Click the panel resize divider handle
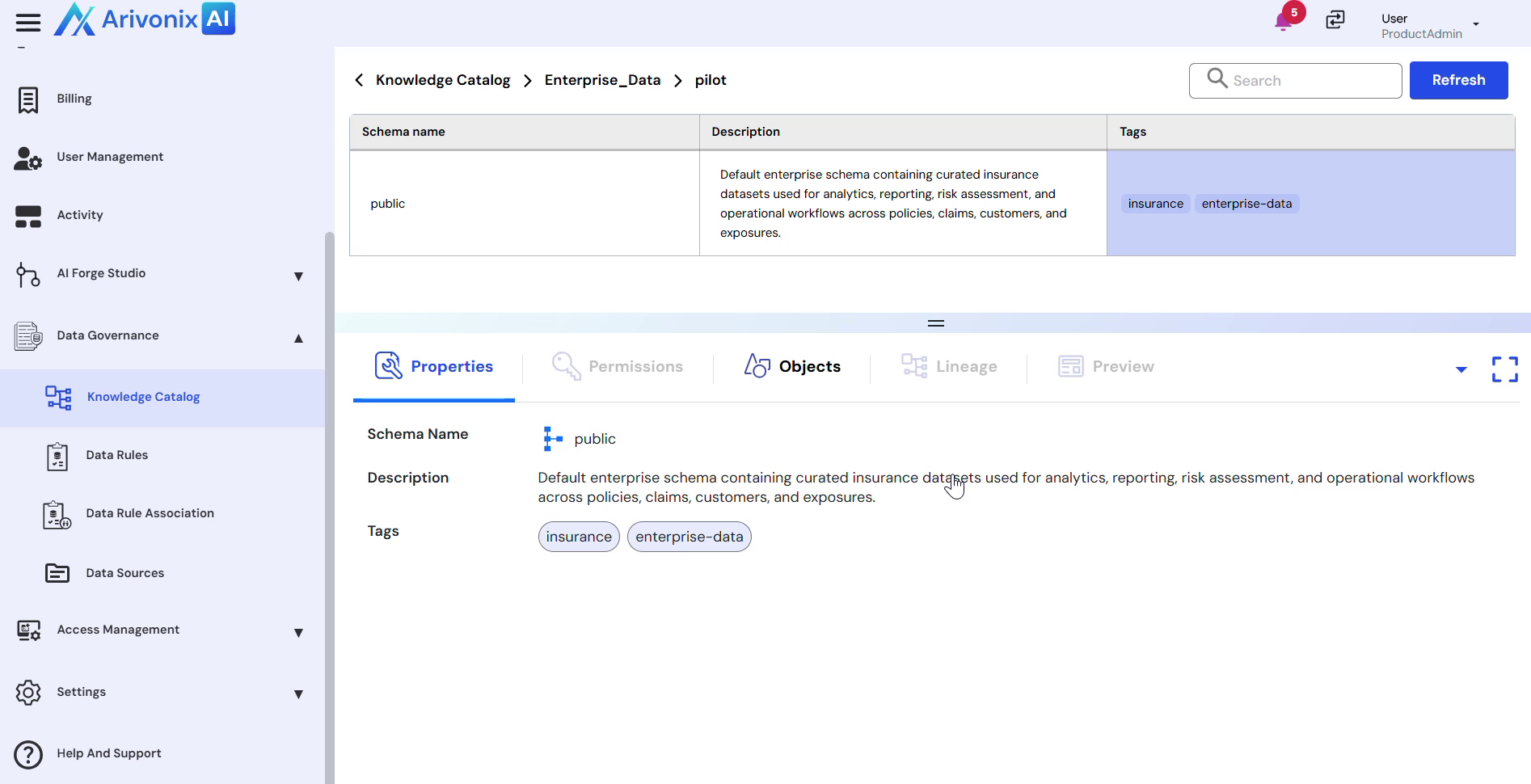This screenshot has width=1531, height=784. tap(935, 323)
